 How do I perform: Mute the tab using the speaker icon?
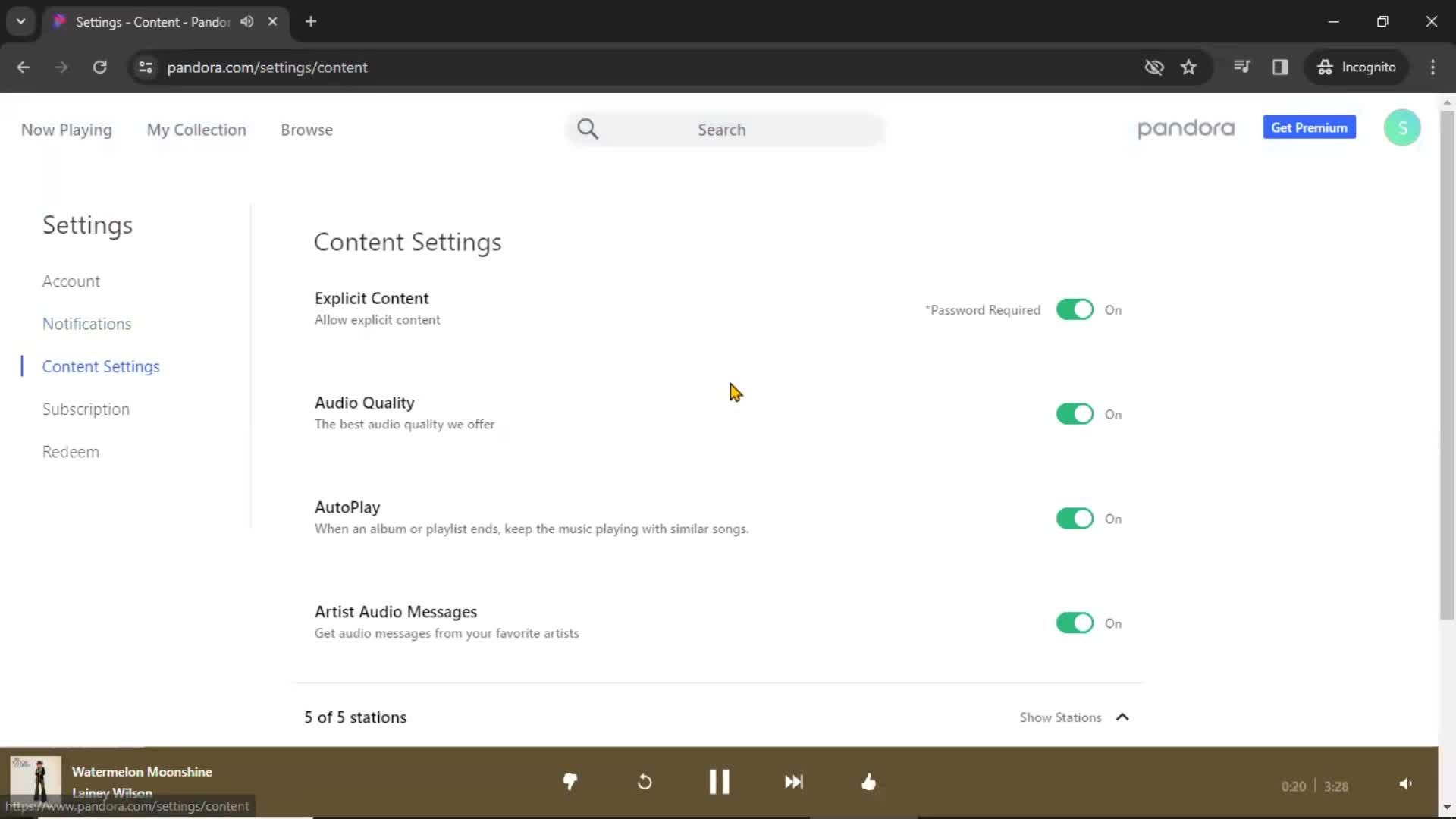click(x=246, y=21)
